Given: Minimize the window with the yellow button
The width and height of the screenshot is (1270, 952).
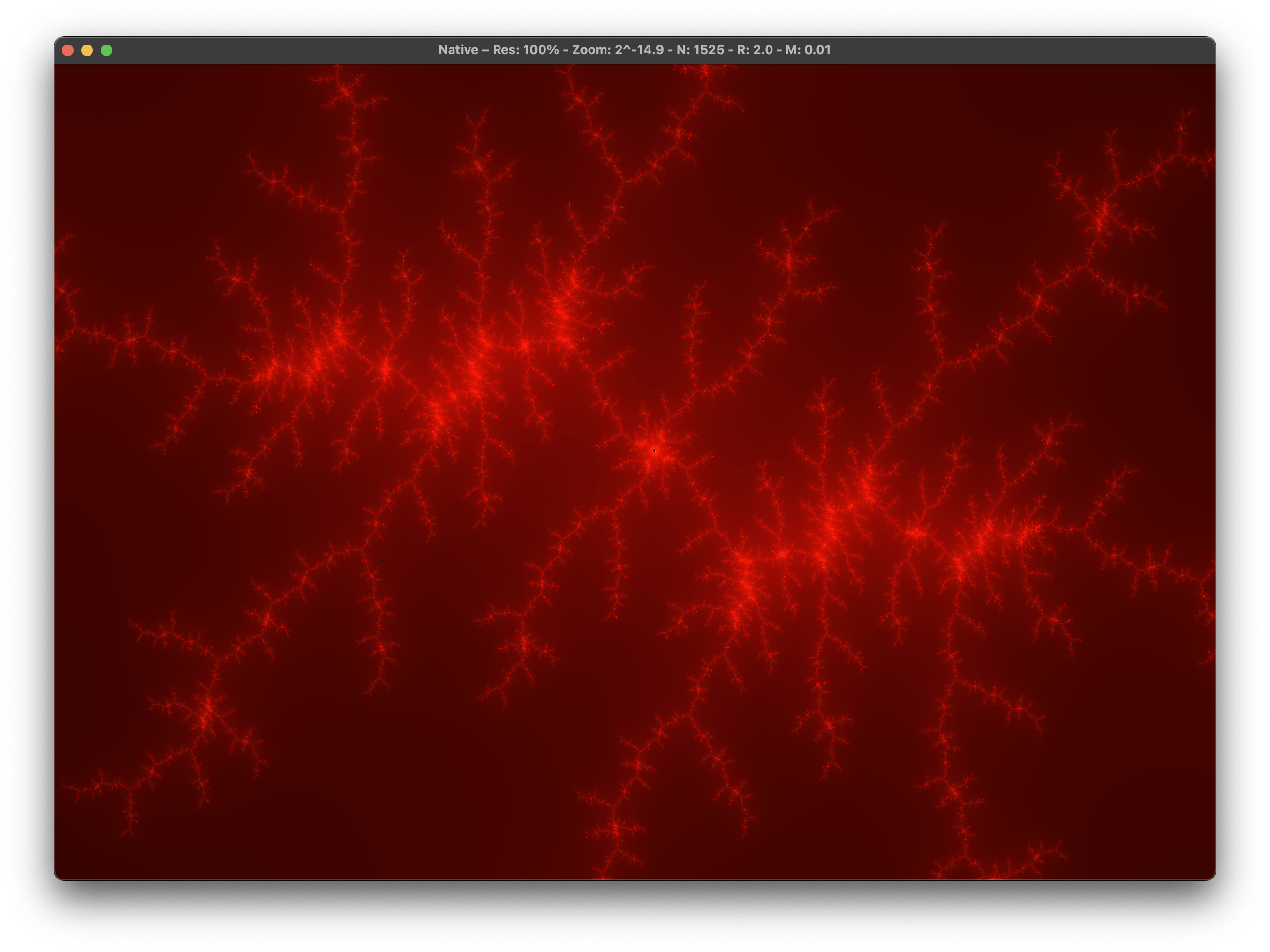Looking at the screenshot, I should [87, 50].
